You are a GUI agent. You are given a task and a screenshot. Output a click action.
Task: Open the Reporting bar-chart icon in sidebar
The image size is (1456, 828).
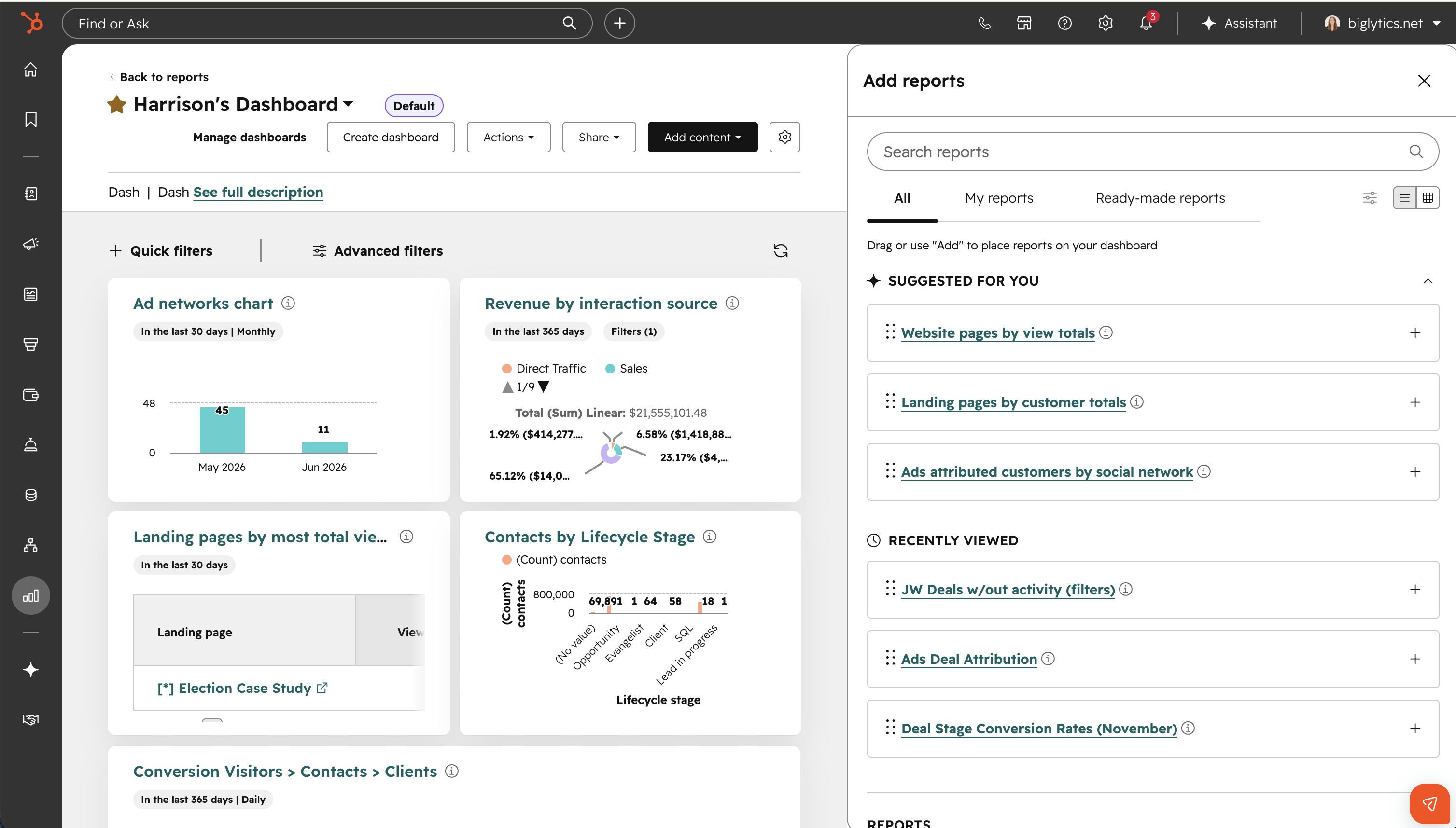pyautogui.click(x=31, y=595)
